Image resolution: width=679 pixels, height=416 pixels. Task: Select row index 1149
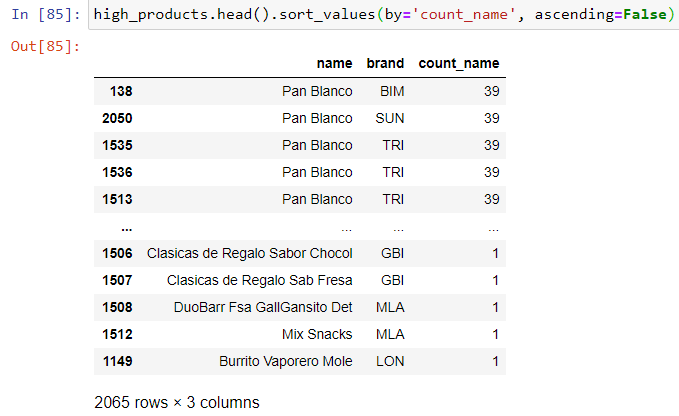117,361
